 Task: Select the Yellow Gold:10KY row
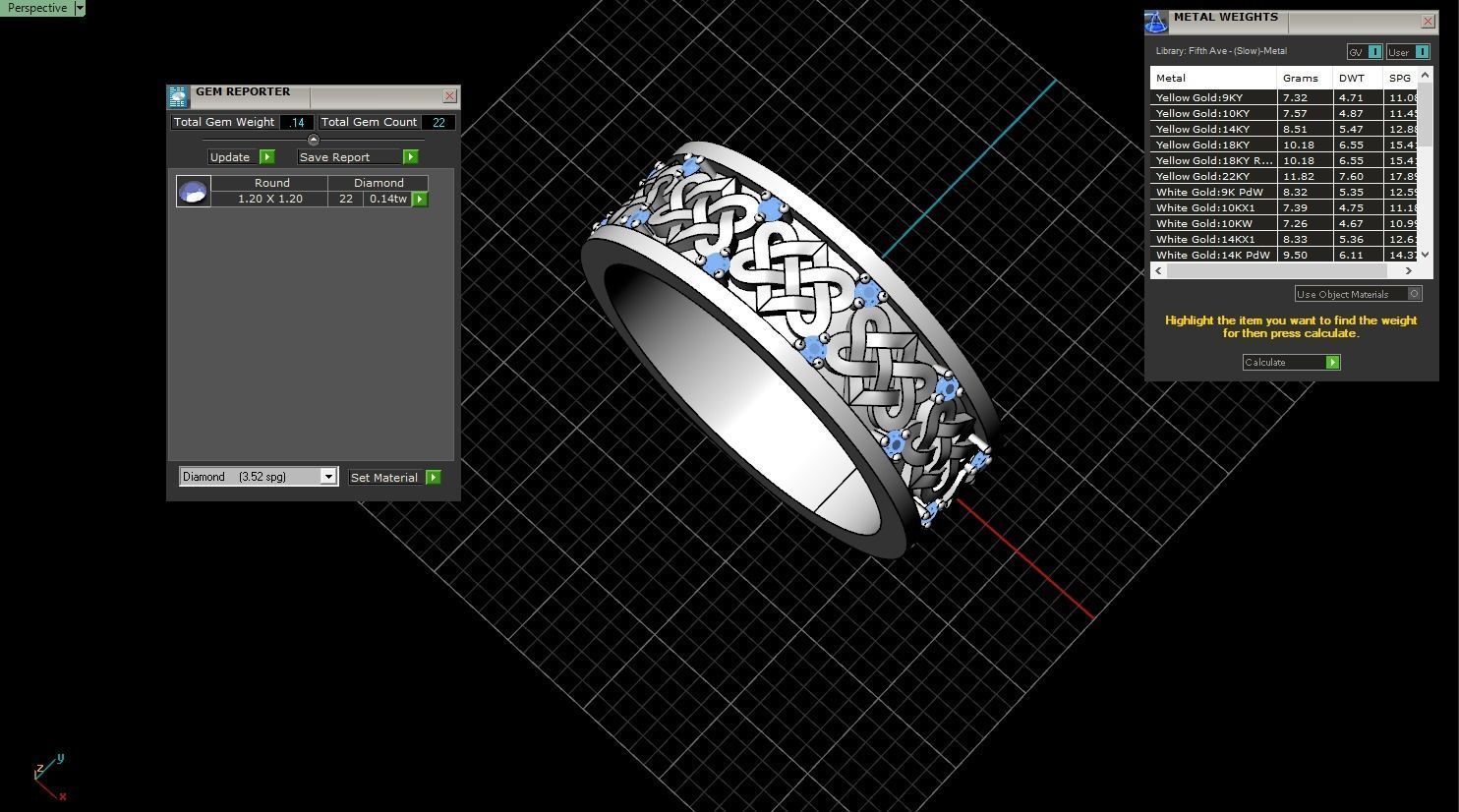point(1284,113)
